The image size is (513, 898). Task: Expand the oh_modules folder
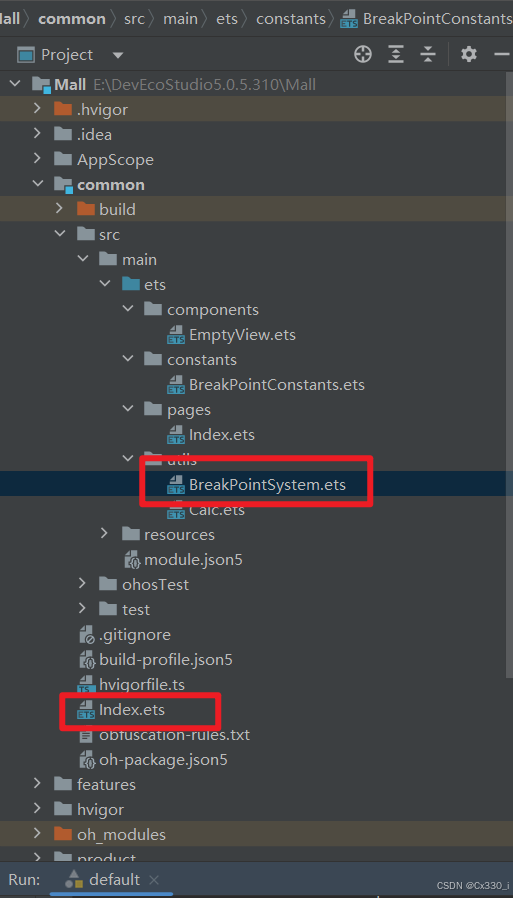point(37,834)
